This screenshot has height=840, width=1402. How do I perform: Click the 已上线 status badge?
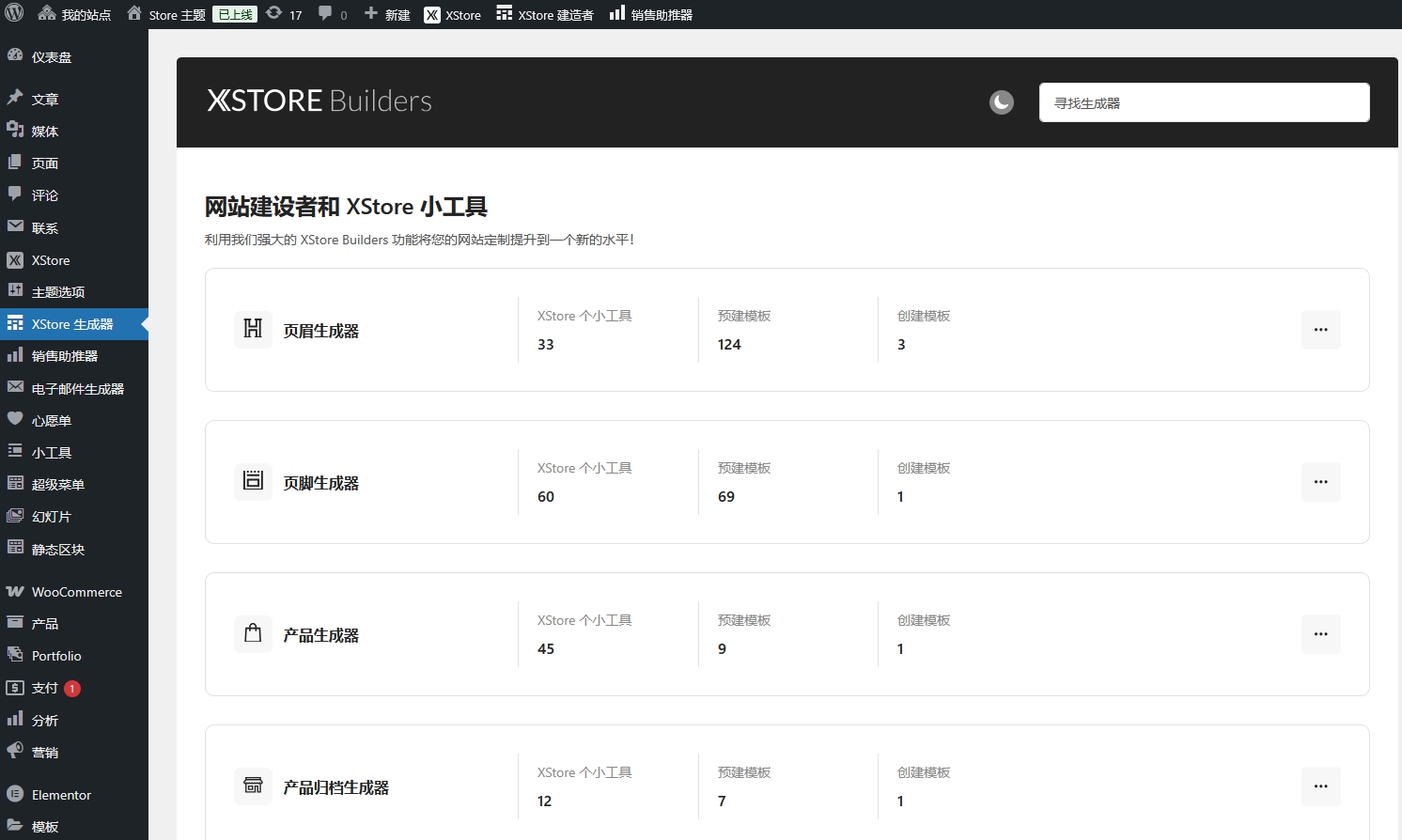tap(235, 14)
